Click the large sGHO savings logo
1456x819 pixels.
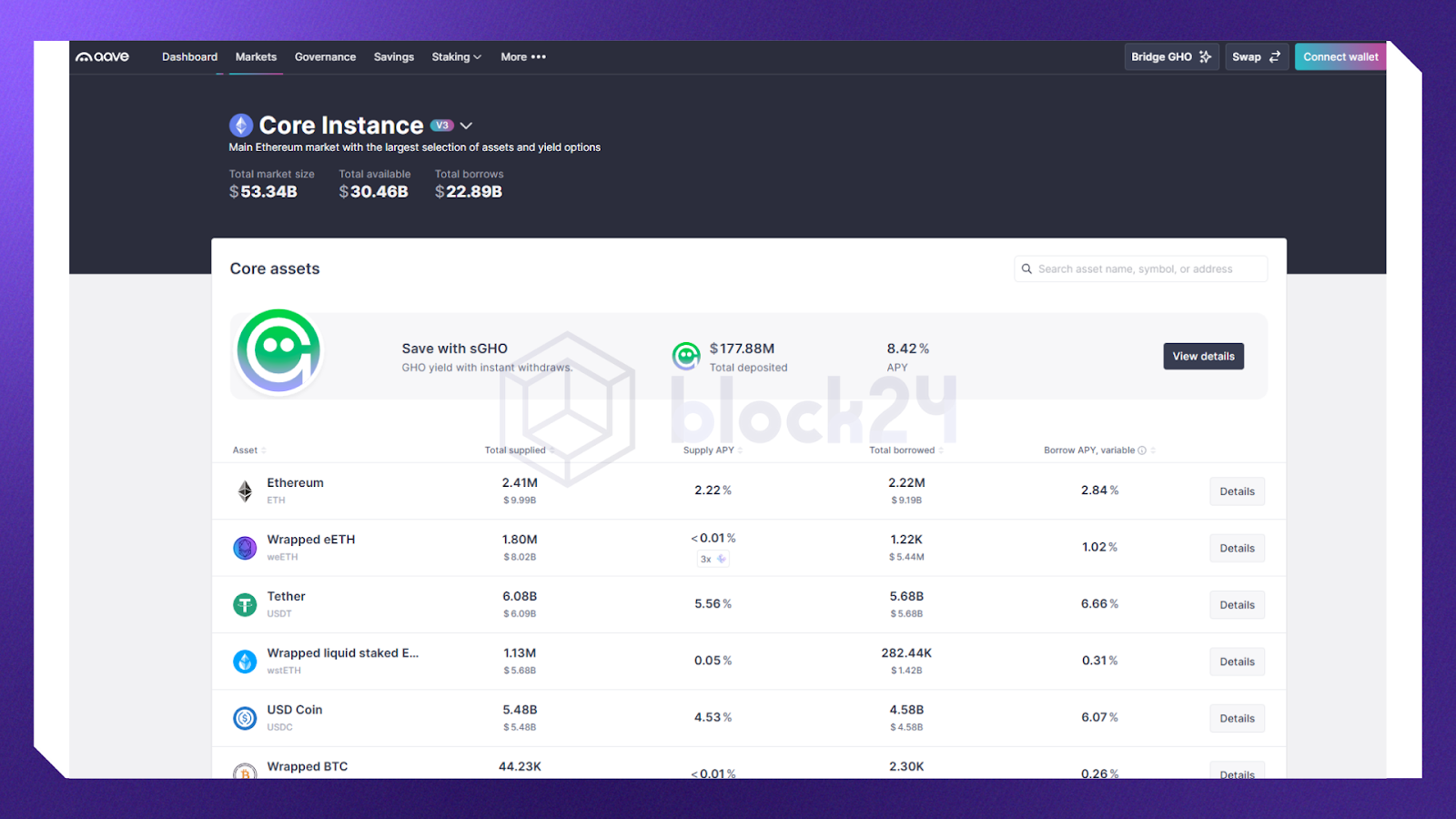[278, 351]
